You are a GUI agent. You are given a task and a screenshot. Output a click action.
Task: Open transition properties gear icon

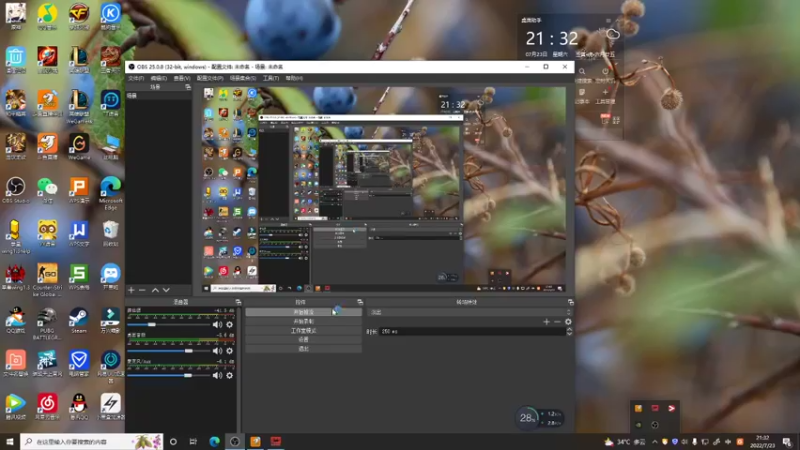[x=568, y=322]
